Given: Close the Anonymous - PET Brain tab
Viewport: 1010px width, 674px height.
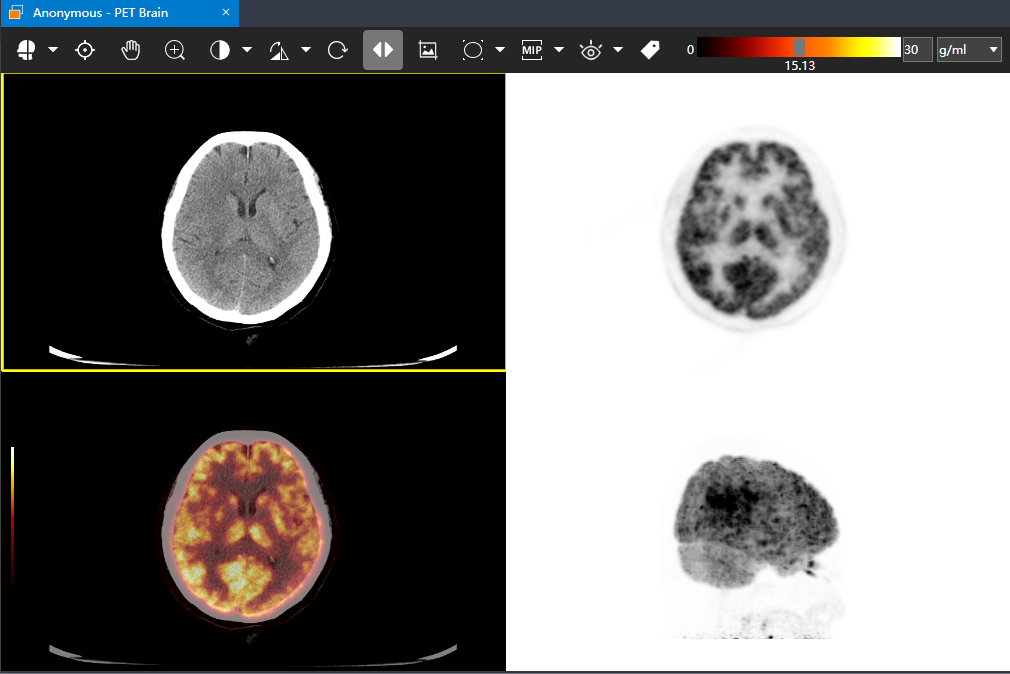Looking at the screenshot, I should click(x=225, y=12).
